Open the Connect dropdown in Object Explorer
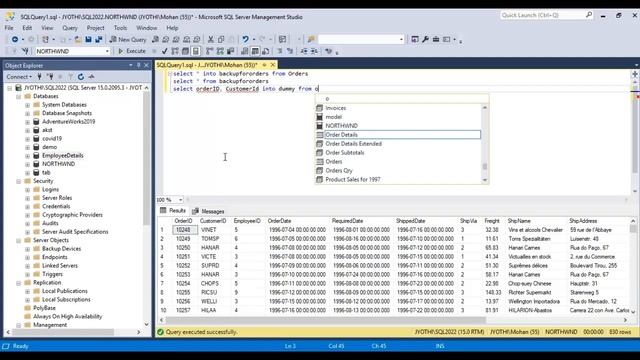The width and height of the screenshot is (640, 360). (19, 77)
